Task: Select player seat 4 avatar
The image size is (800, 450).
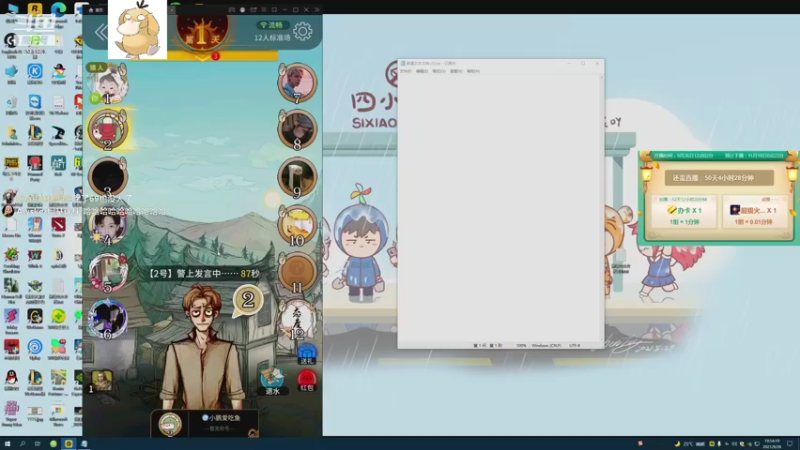Action: [108, 225]
